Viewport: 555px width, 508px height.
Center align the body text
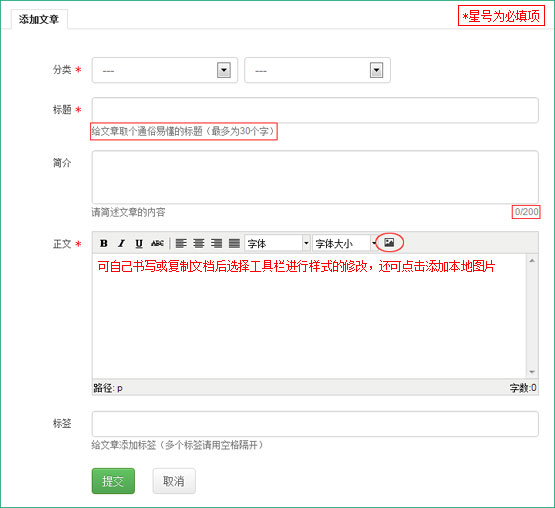(199, 244)
